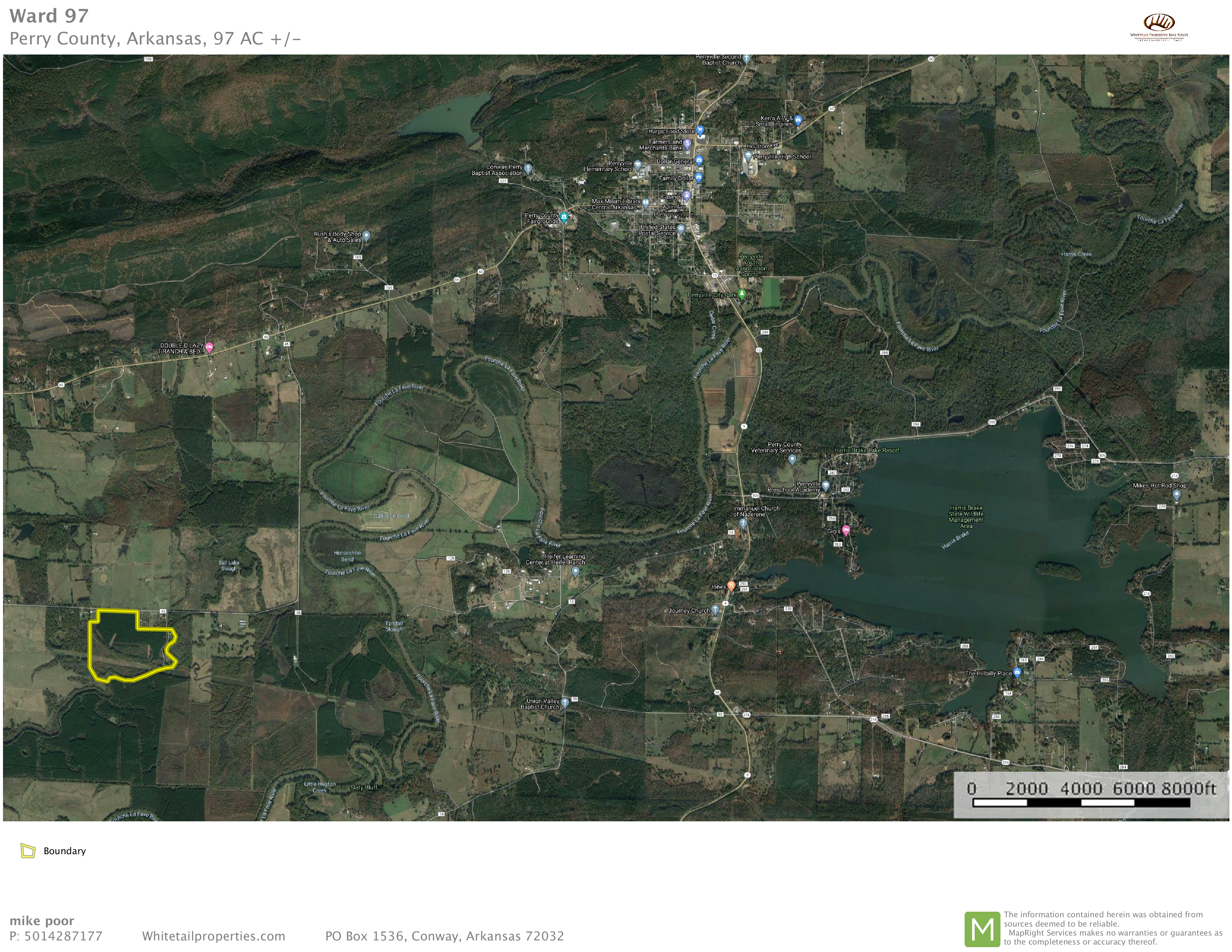Image resolution: width=1232 pixels, height=952 pixels.
Task: Select the Casey's gas station marker
Action: tap(686, 196)
